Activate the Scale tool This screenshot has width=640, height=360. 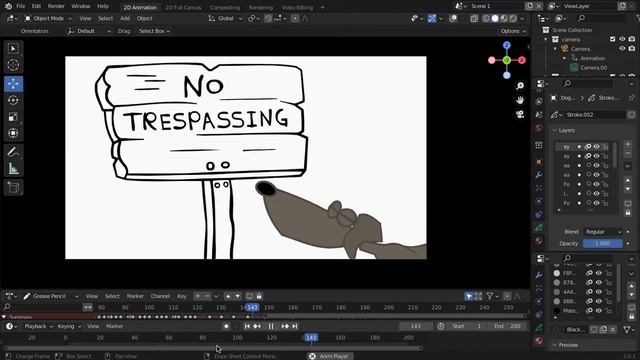coord(13,117)
